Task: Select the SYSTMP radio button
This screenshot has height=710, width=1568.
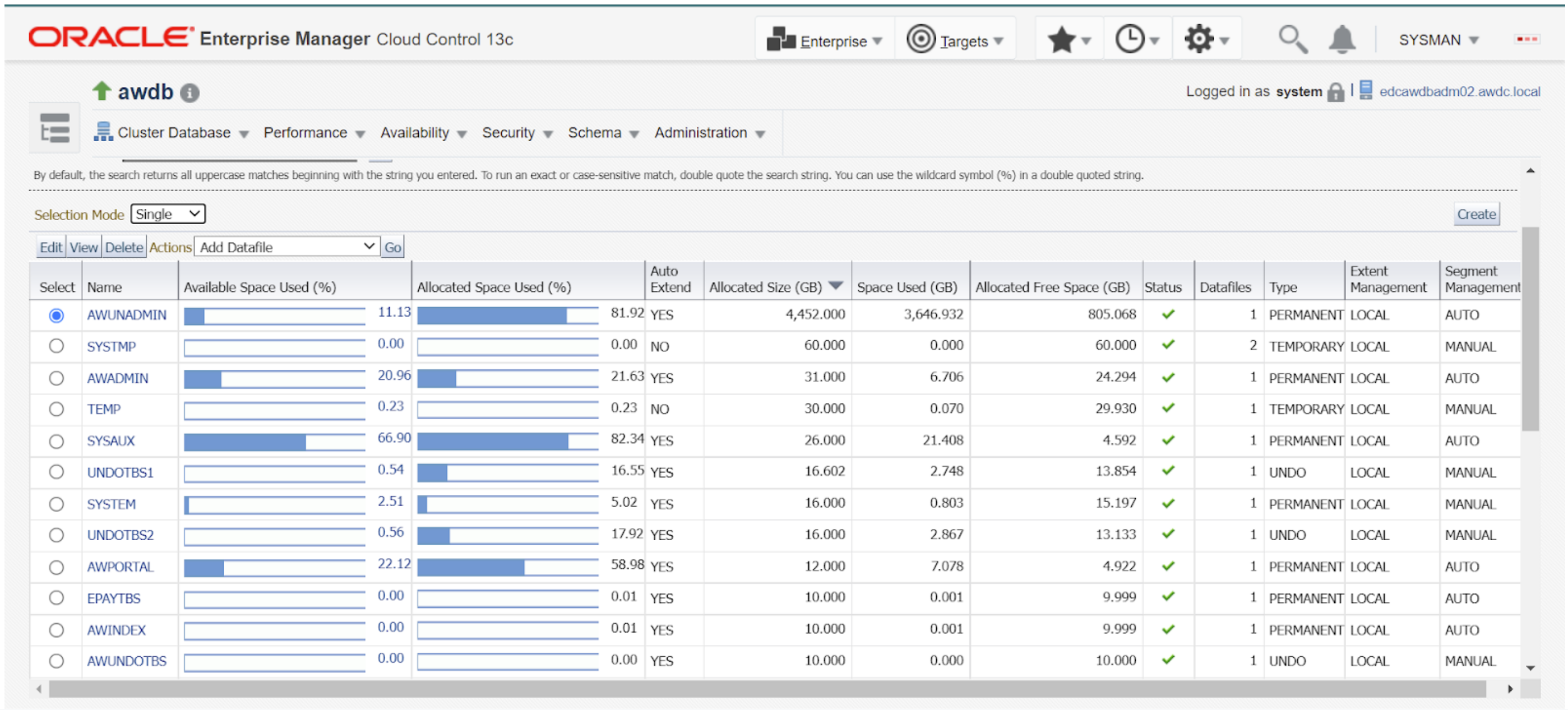Action: (x=56, y=346)
